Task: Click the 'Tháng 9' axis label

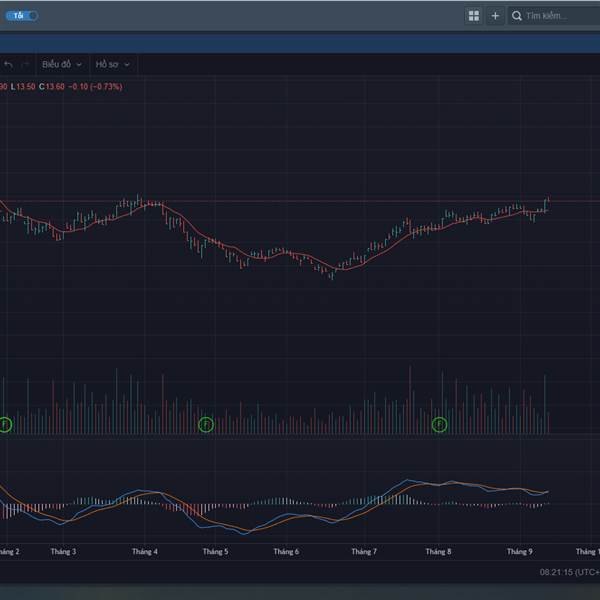Action: 520,551
